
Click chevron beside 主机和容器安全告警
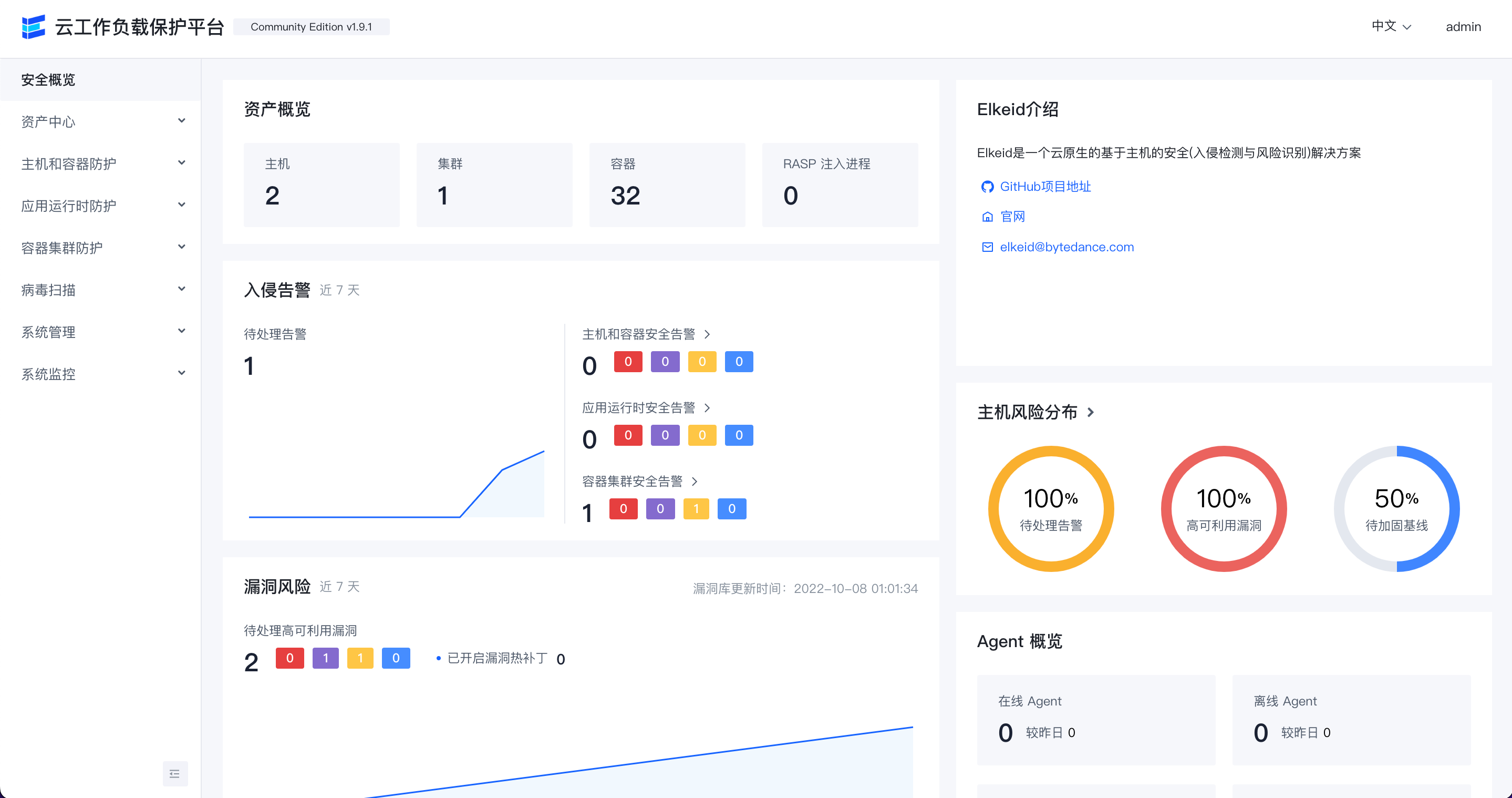pos(707,334)
